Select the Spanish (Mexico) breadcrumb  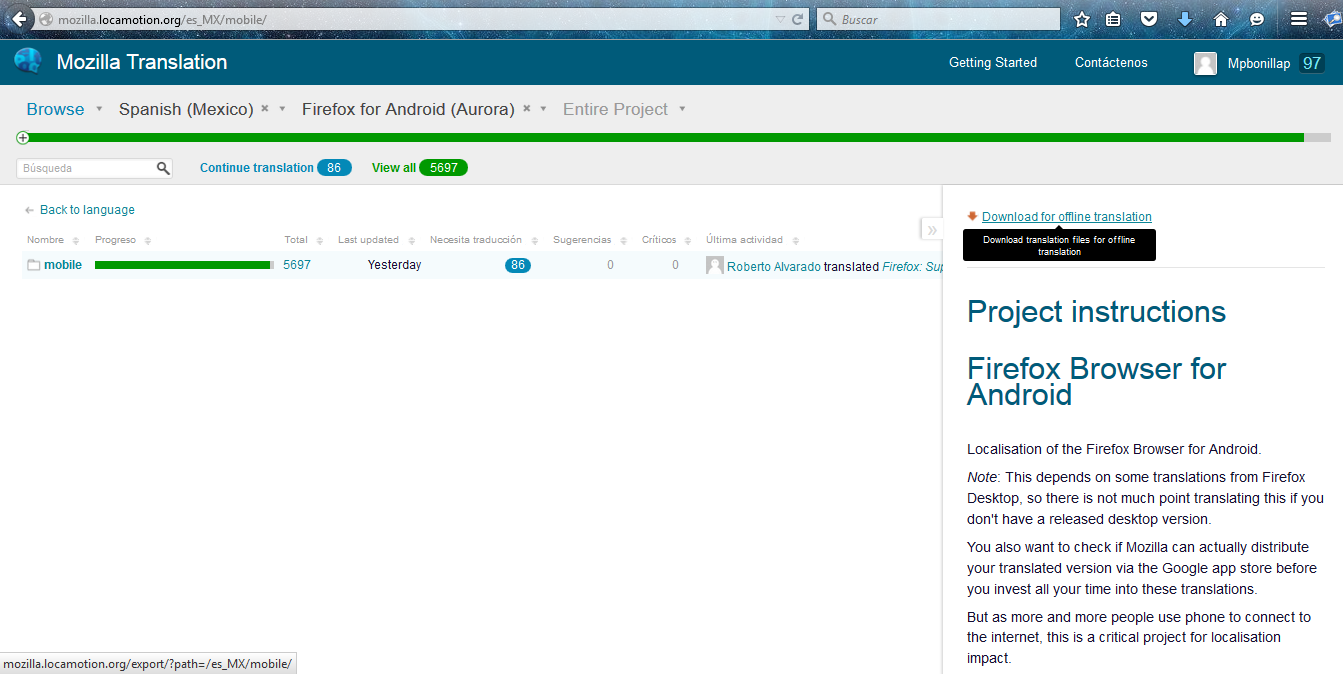coord(186,109)
